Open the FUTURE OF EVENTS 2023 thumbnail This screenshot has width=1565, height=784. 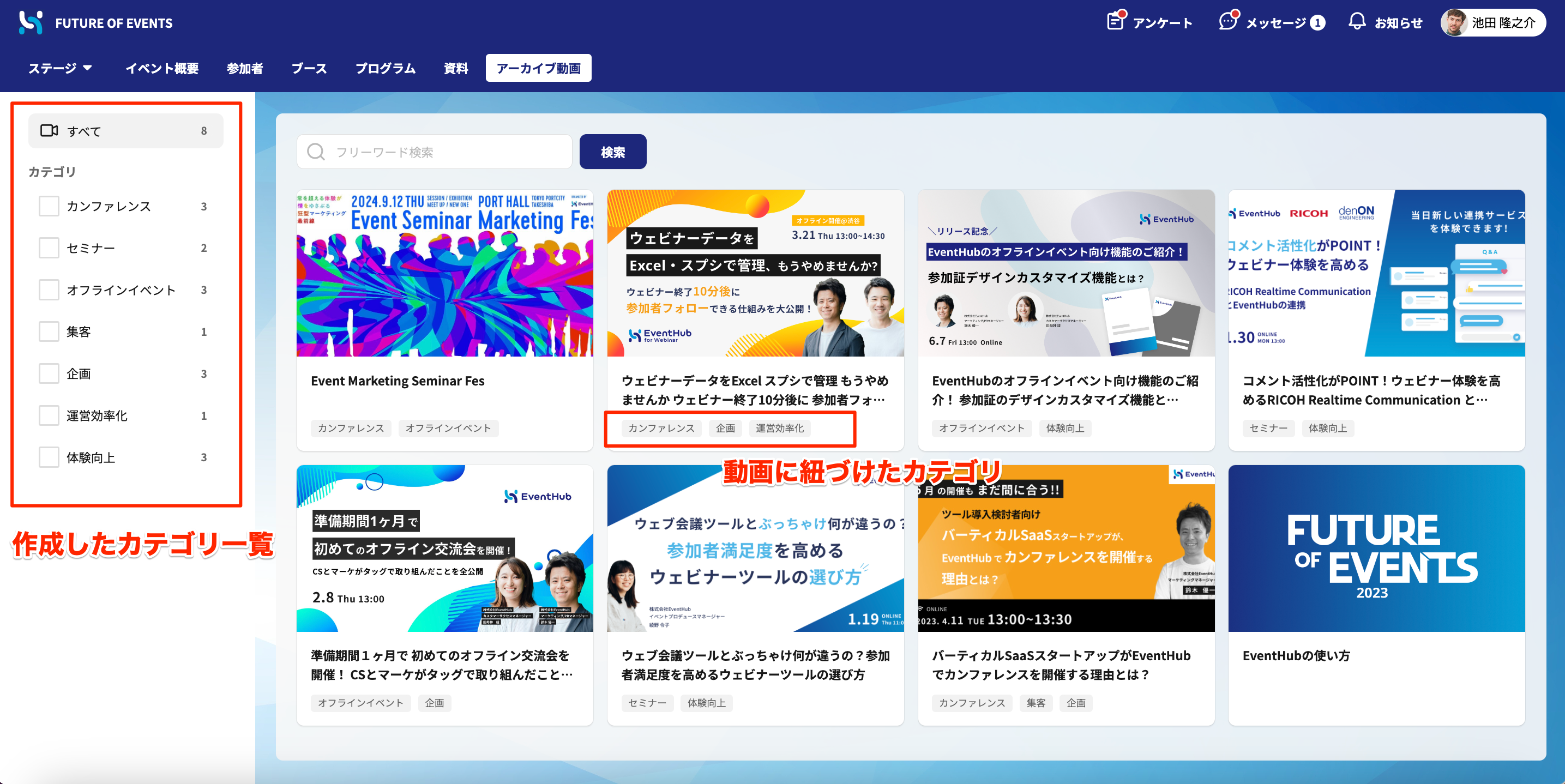(1377, 548)
